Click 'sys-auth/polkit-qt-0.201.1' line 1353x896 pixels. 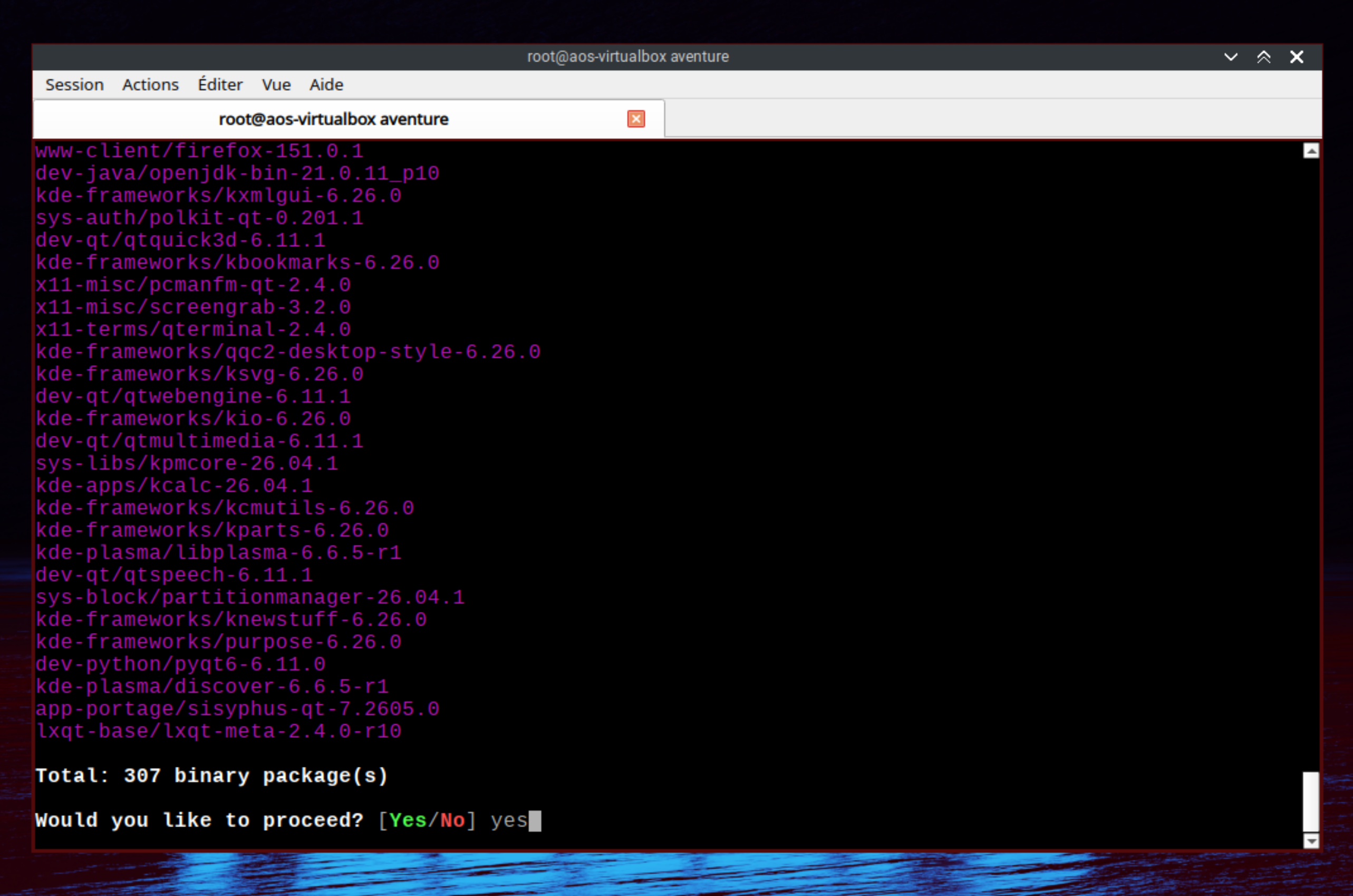pos(199,218)
